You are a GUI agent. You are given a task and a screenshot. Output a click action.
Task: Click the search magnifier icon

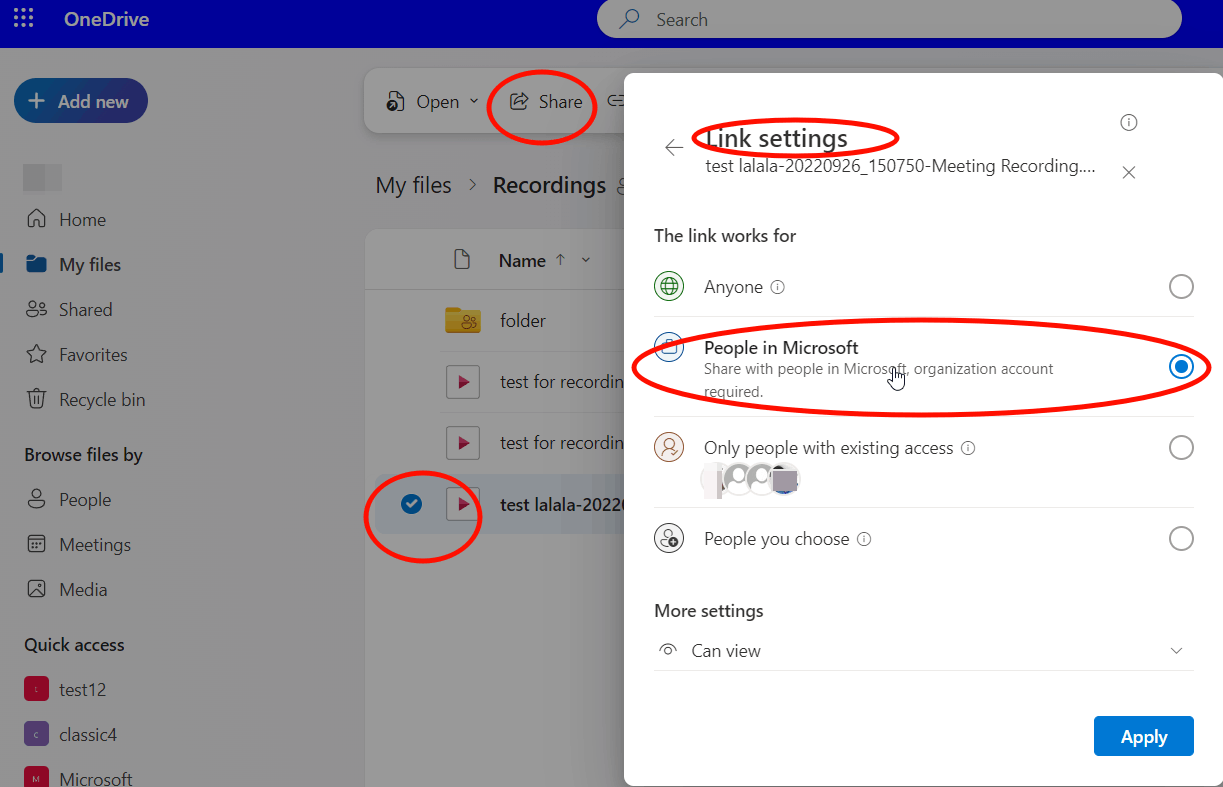[629, 19]
